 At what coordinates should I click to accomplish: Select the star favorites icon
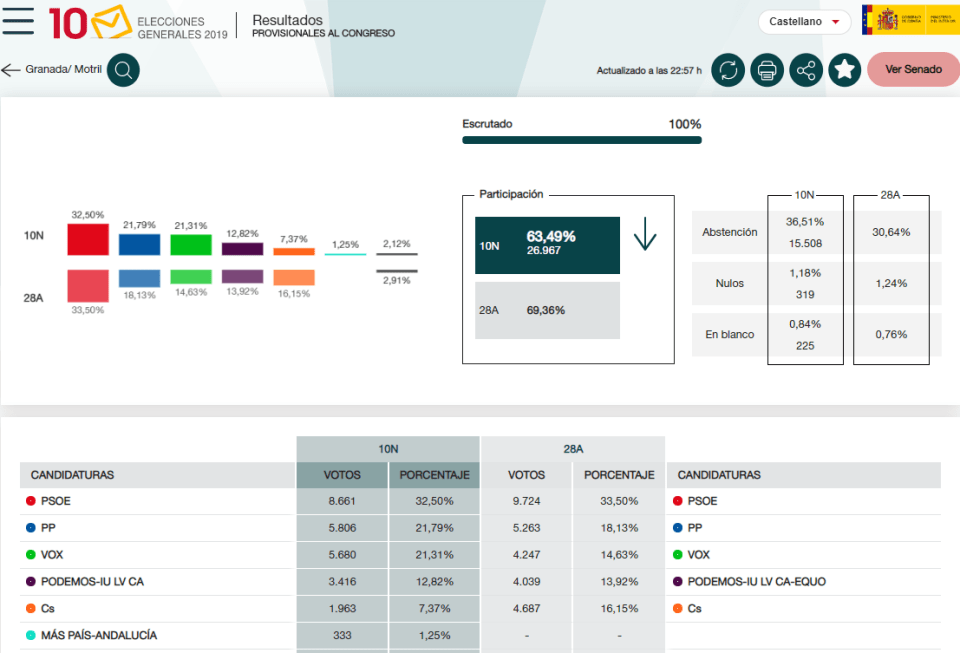click(844, 70)
